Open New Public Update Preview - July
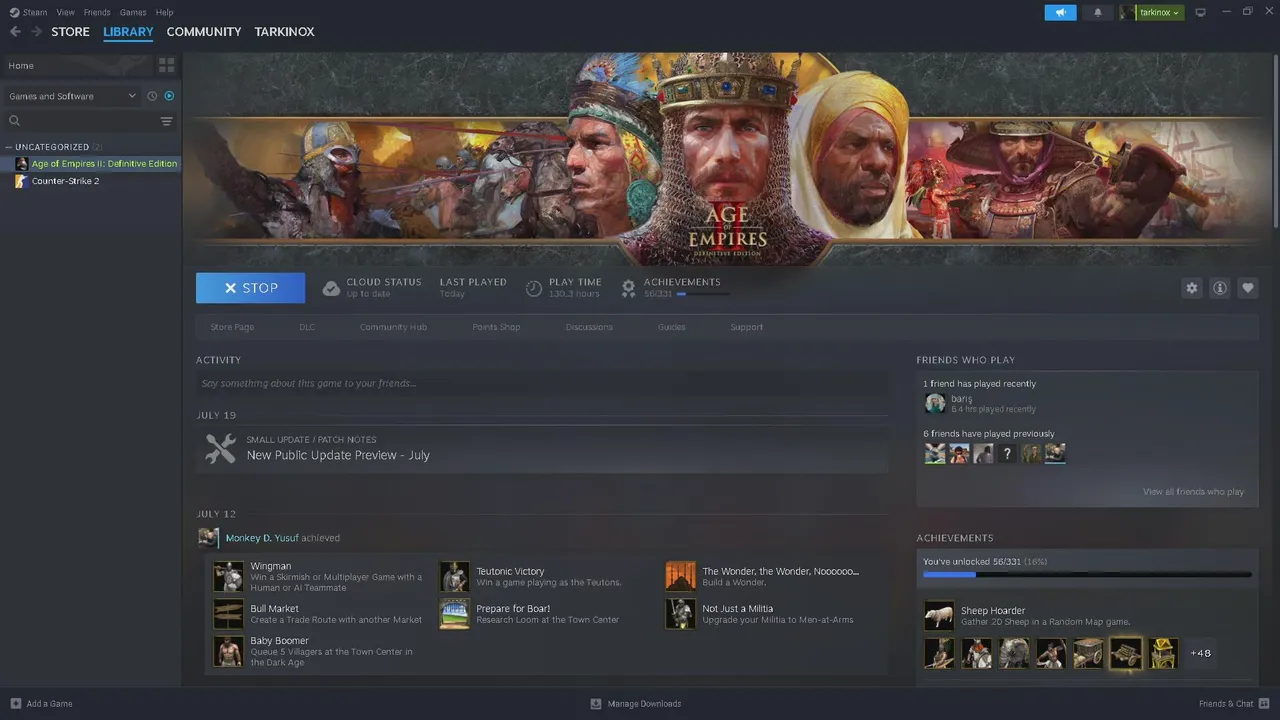This screenshot has height=720, width=1280. [338, 455]
